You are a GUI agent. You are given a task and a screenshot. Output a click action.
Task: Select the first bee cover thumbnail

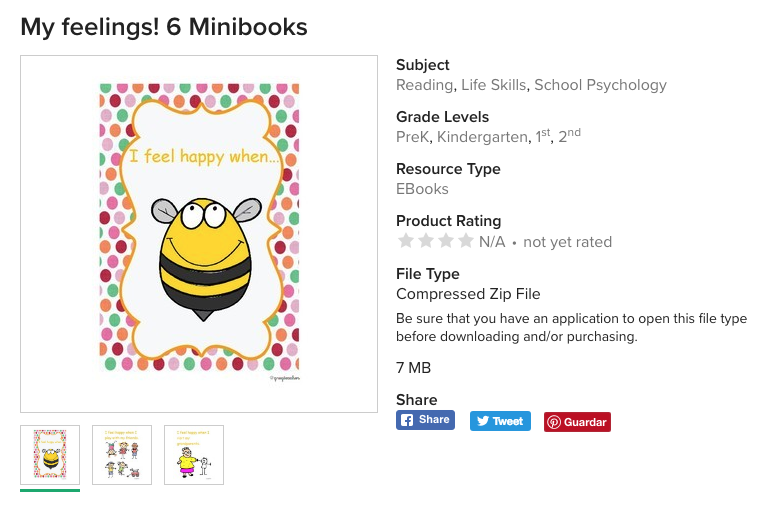[x=50, y=455]
